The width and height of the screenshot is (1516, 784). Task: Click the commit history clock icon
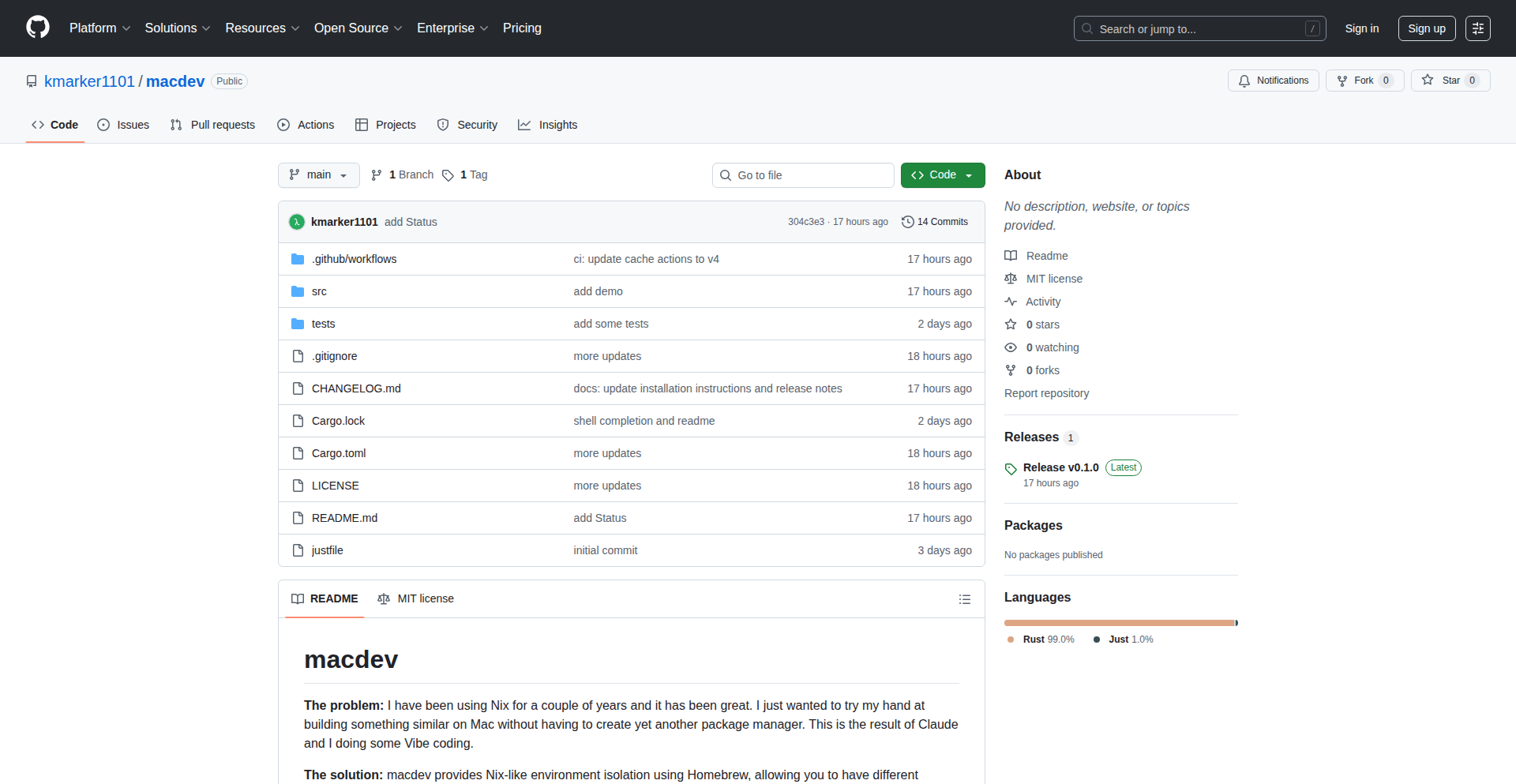906,222
